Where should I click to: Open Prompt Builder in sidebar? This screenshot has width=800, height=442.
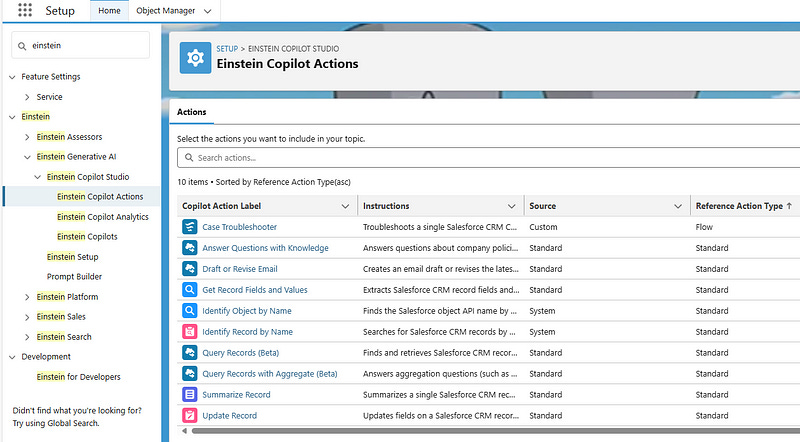pos(74,277)
